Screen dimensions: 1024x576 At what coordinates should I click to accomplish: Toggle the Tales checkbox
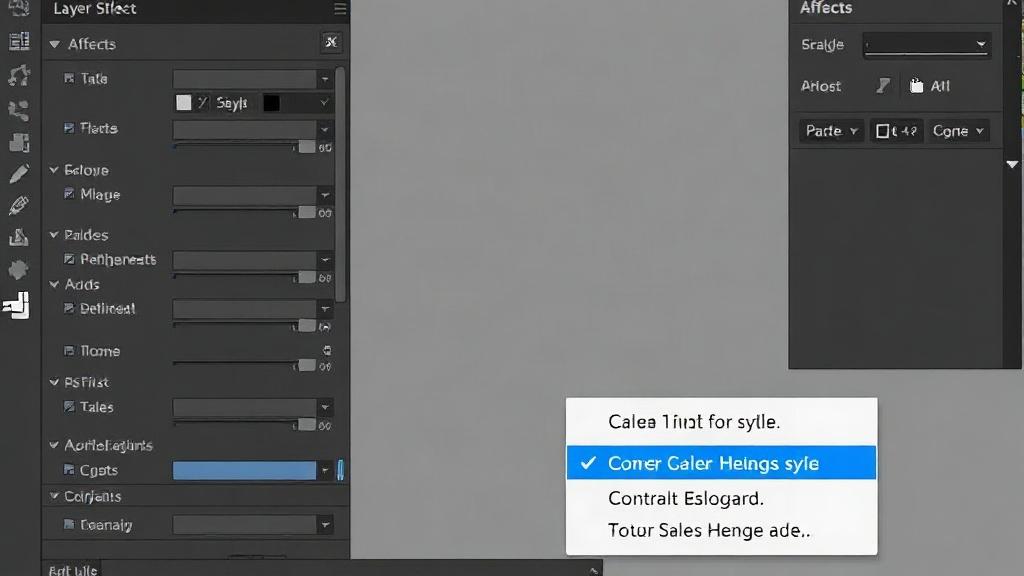pyautogui.click(x=69, y=406)
